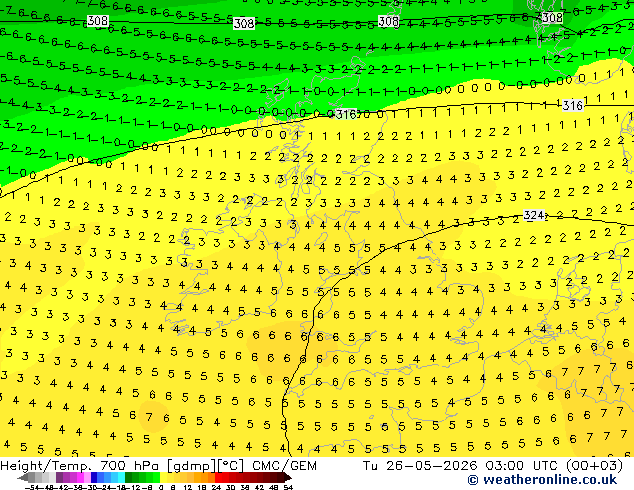Click the cyan legend color band
This screenshot has height=490, width=634.
tap(122, 477)
